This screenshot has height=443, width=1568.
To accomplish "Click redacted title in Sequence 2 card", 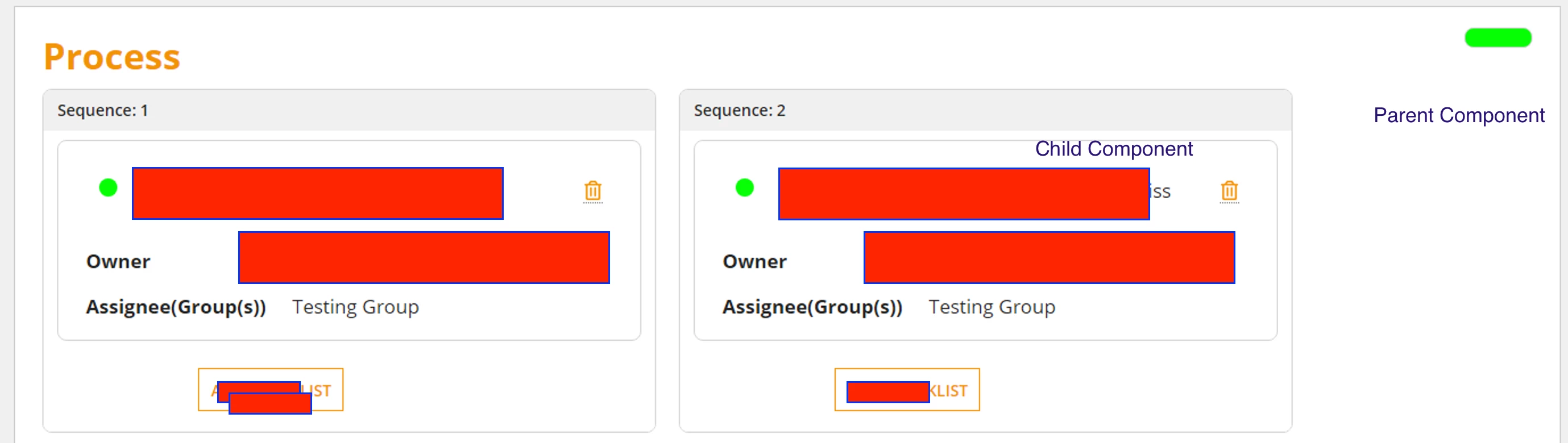I will coord(964,194).
